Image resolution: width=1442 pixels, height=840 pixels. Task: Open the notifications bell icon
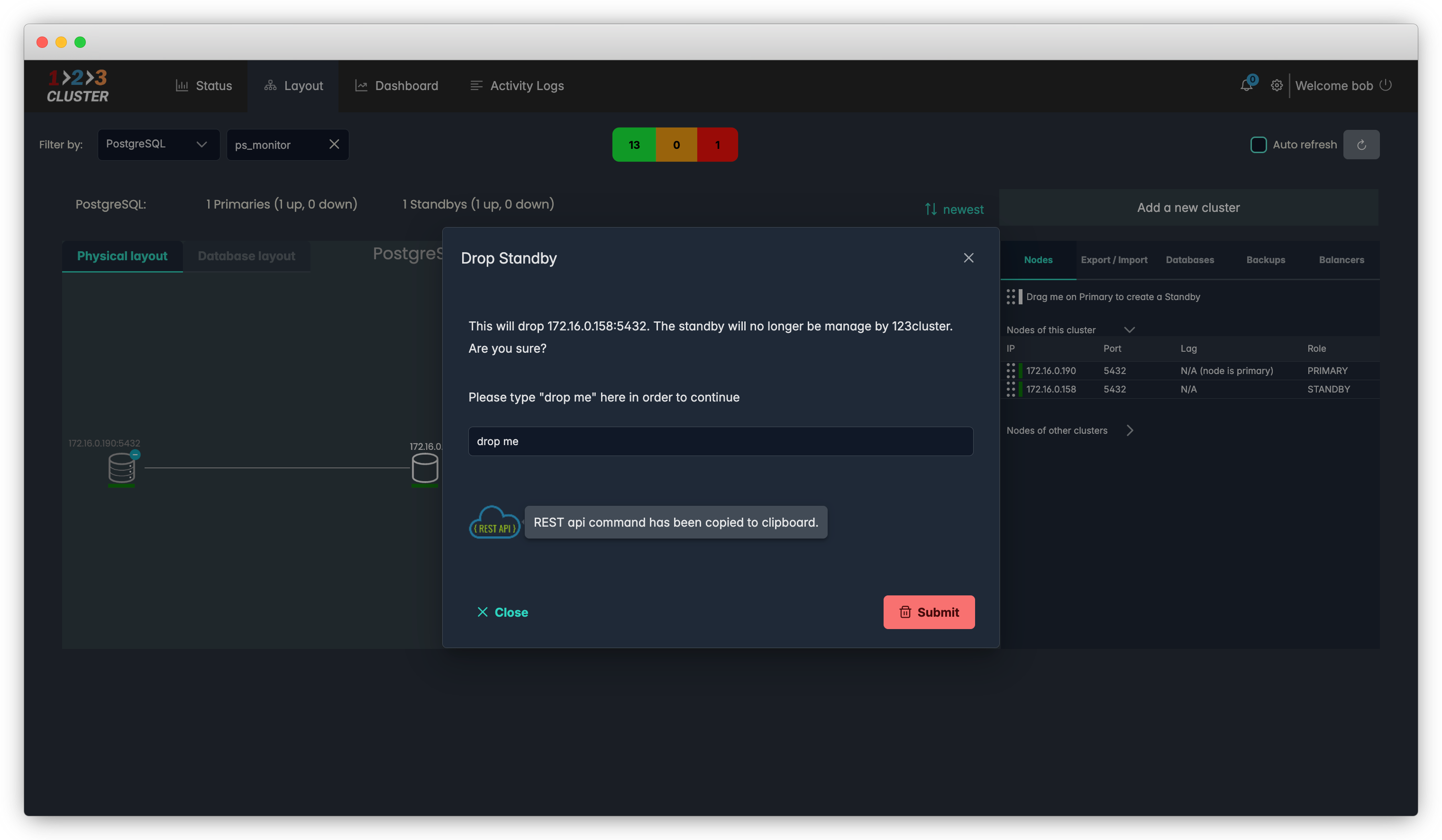(1246, 85)
